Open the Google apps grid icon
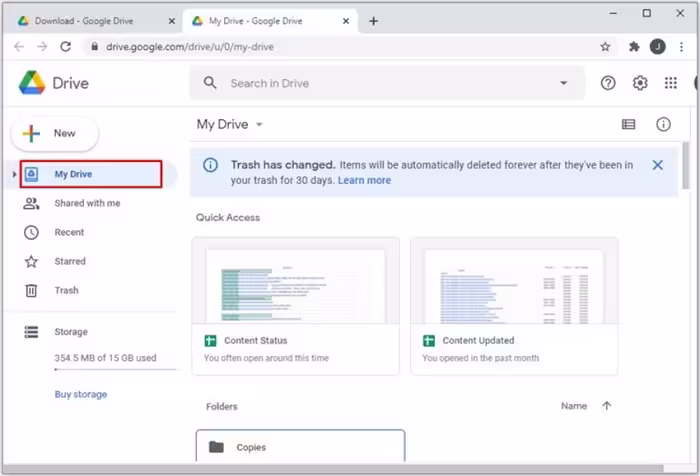 click(671, 83)
